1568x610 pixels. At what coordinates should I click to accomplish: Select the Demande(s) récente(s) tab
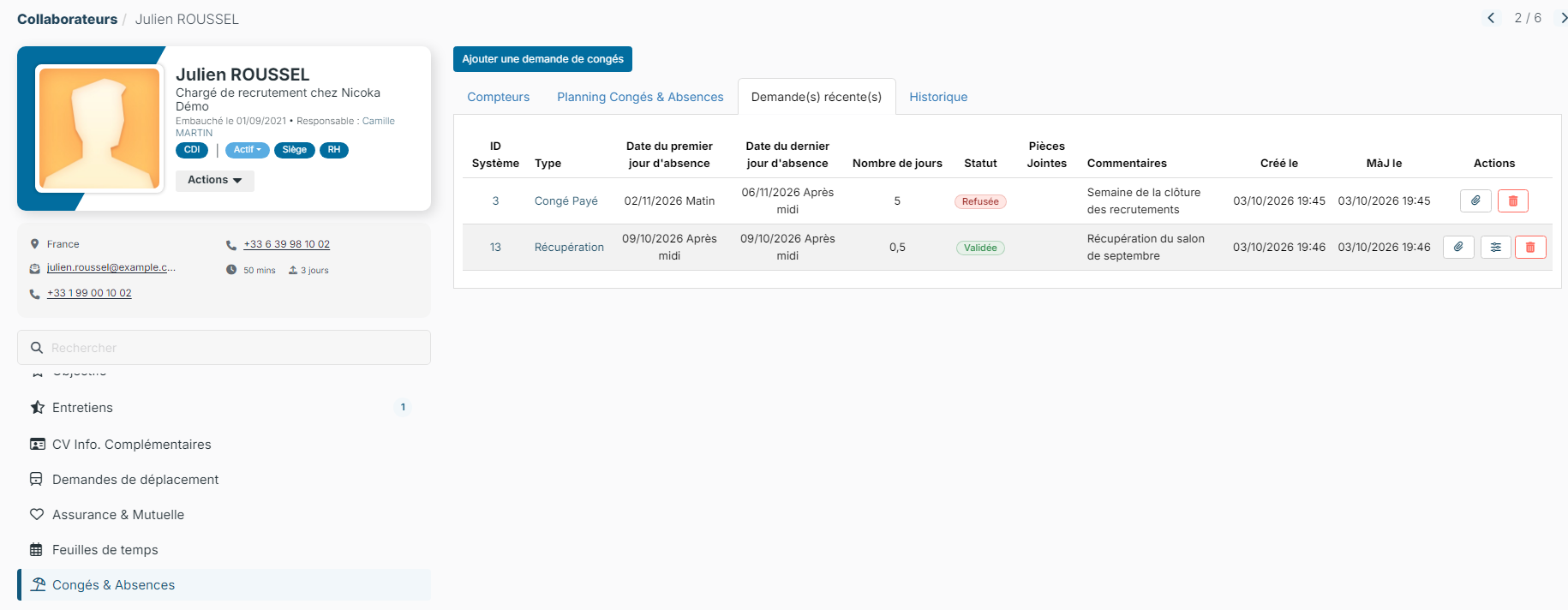point(817,97)
